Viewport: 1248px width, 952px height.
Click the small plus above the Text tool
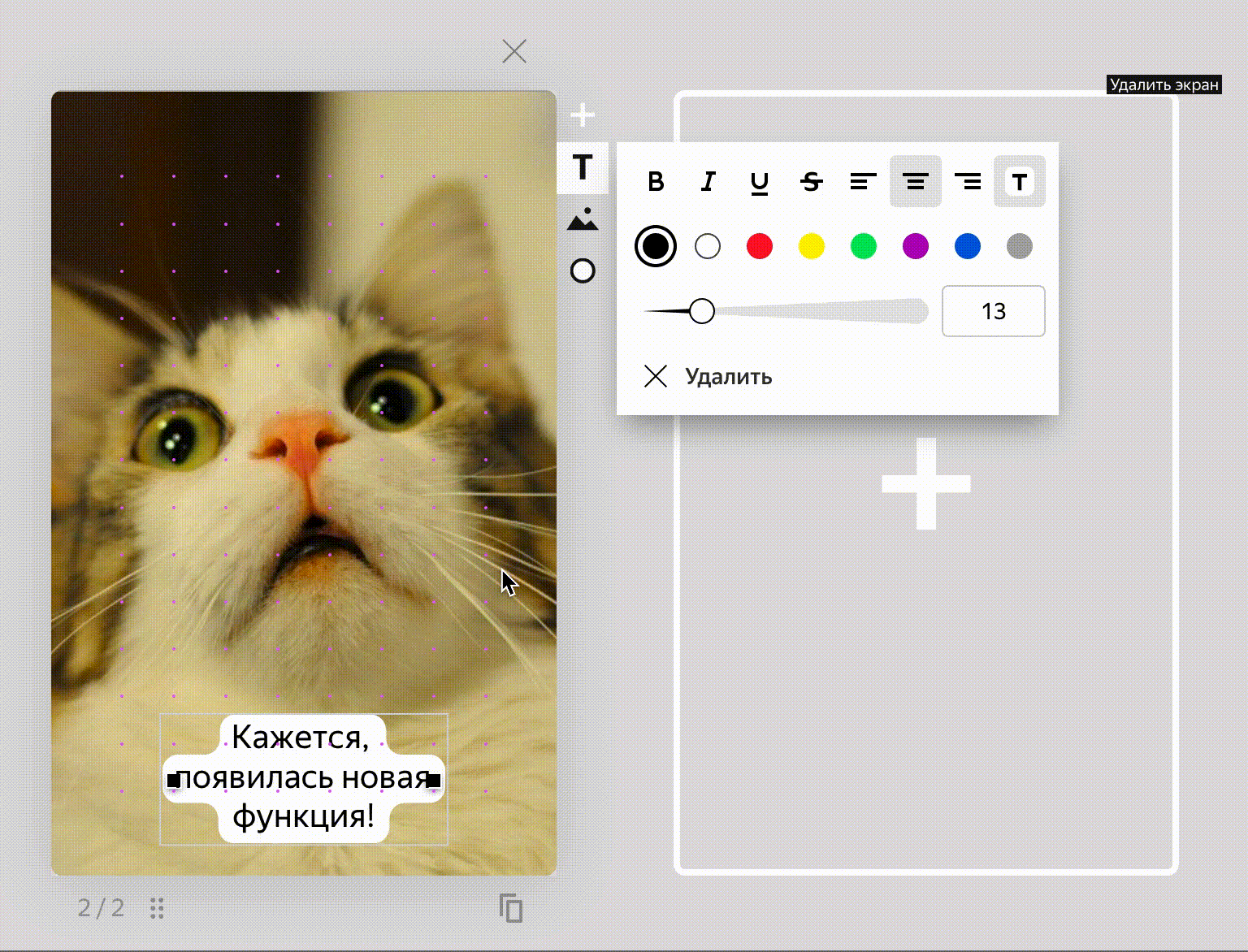583,115
